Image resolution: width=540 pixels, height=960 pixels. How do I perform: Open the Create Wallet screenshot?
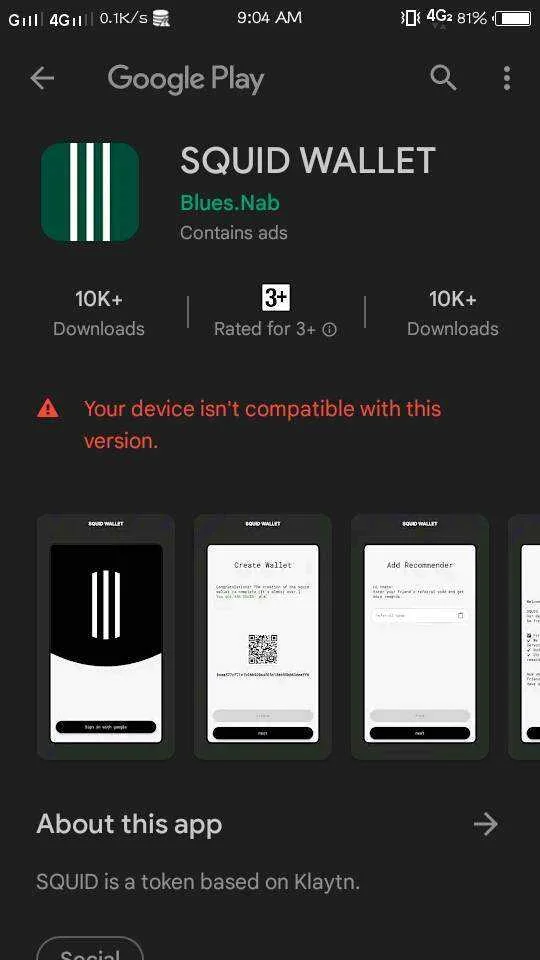point(263,637)
